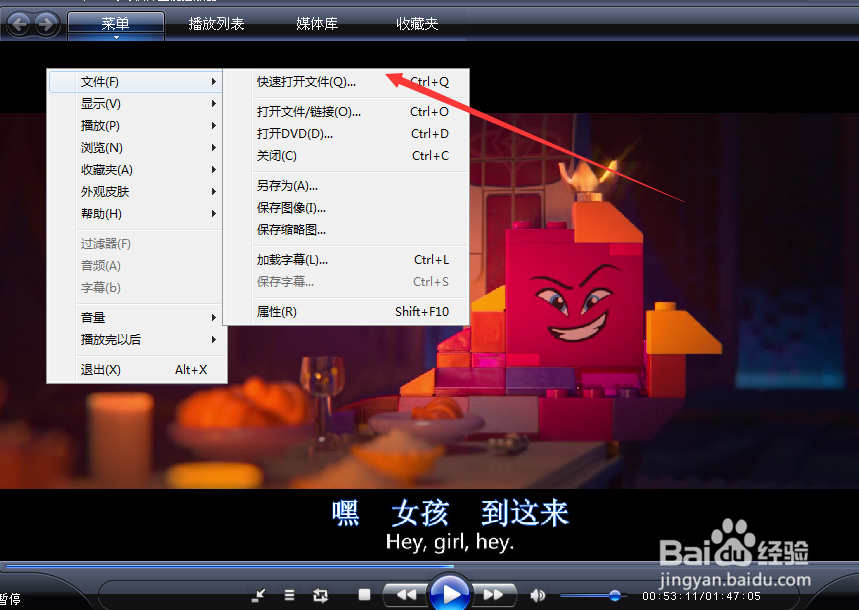Expand the 播放完以后 submenu
This screenshot has height=610, width=859.
point(135,339)
